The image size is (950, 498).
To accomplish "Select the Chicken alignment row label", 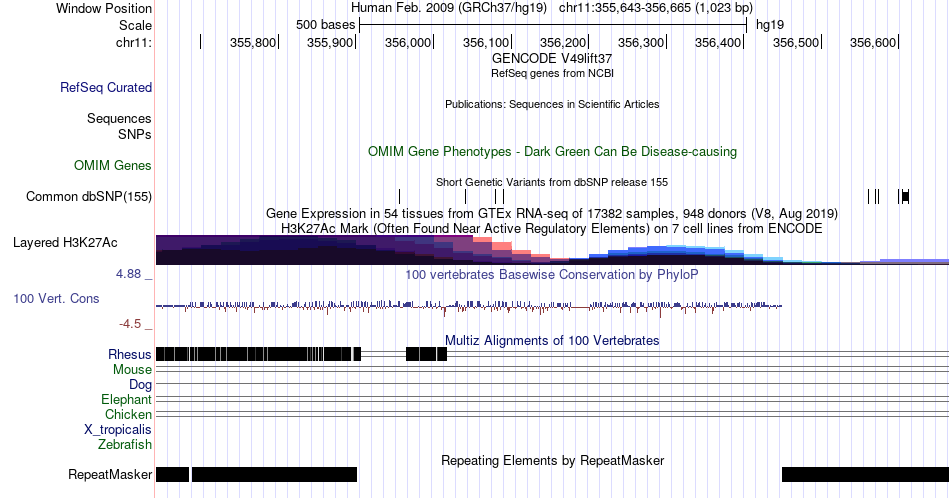I will pyautogui.click(x=128, y=414).
